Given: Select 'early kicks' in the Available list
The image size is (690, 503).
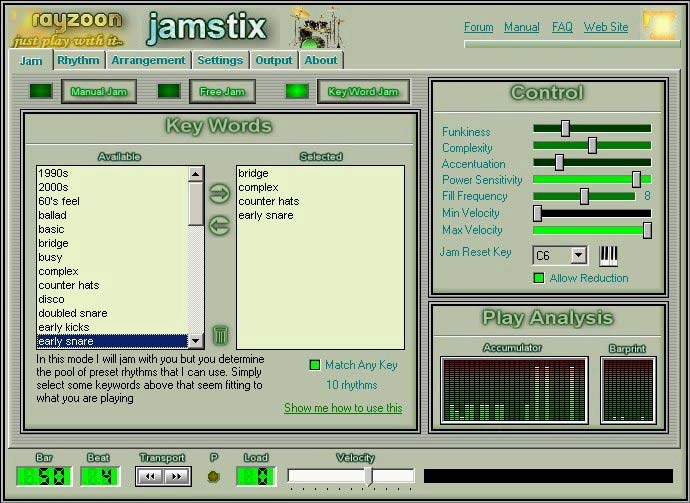Looking at the screenshot, I should (112, 327).
